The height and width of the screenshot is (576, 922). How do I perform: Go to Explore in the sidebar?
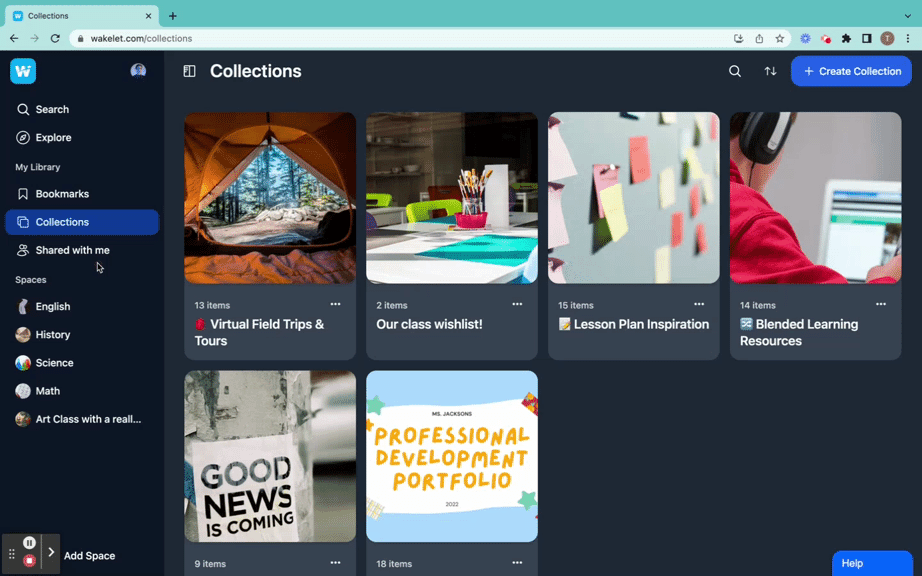pos(53,138)
